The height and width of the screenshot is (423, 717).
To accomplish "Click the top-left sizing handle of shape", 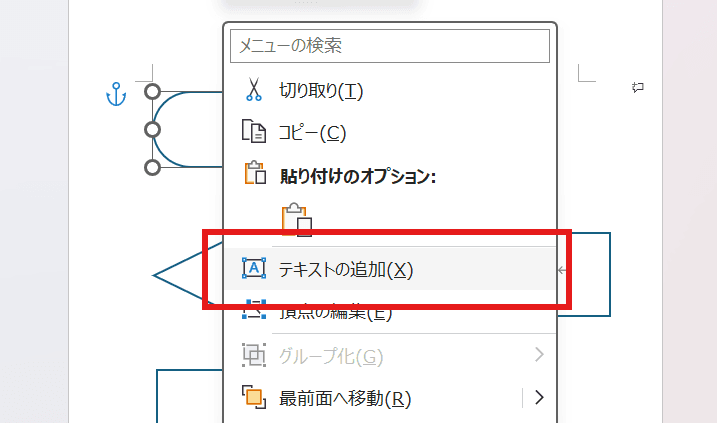I will pyautogui.click(x=153, y=91).
